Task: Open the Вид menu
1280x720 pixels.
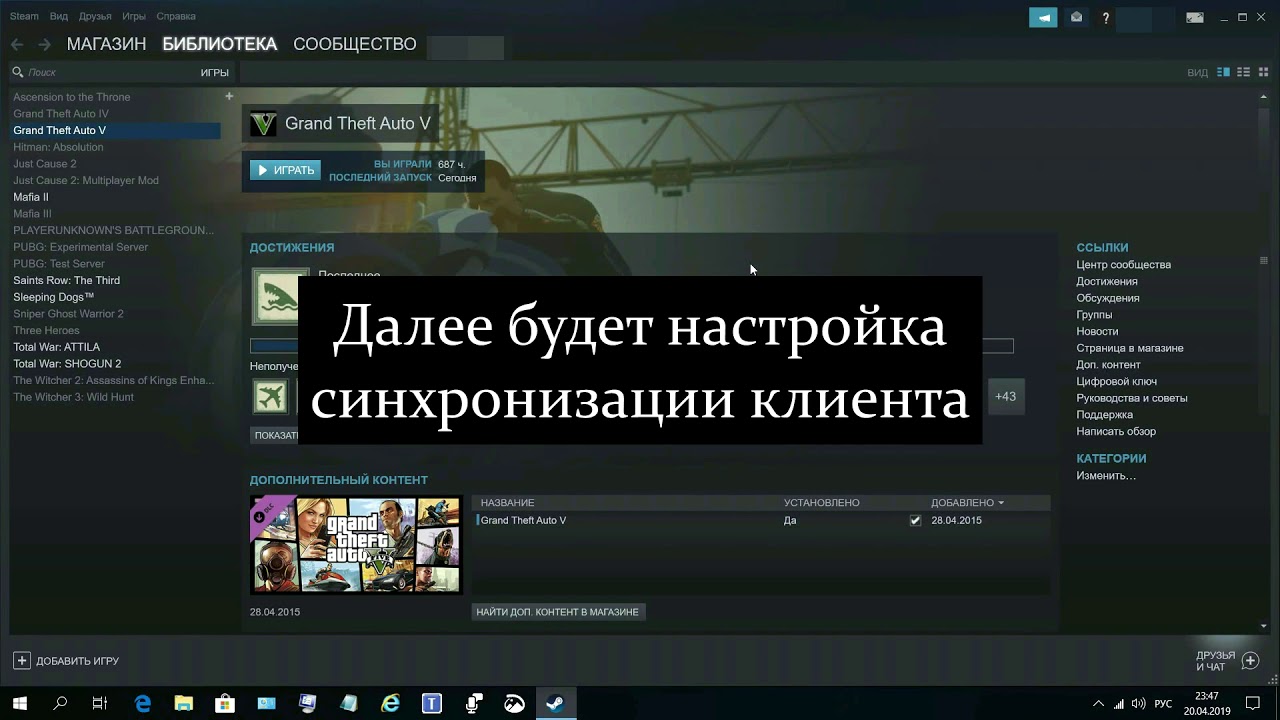Action: click(58, 17)
